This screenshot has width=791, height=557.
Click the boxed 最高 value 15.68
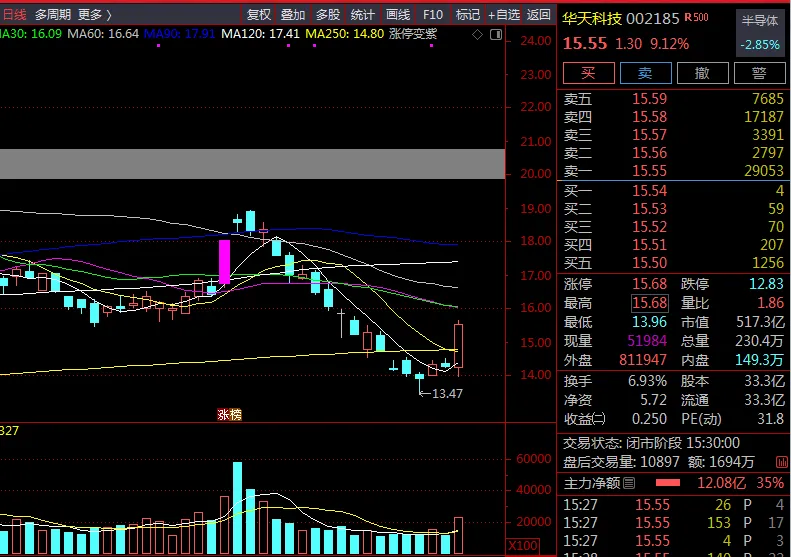point(650,303)
